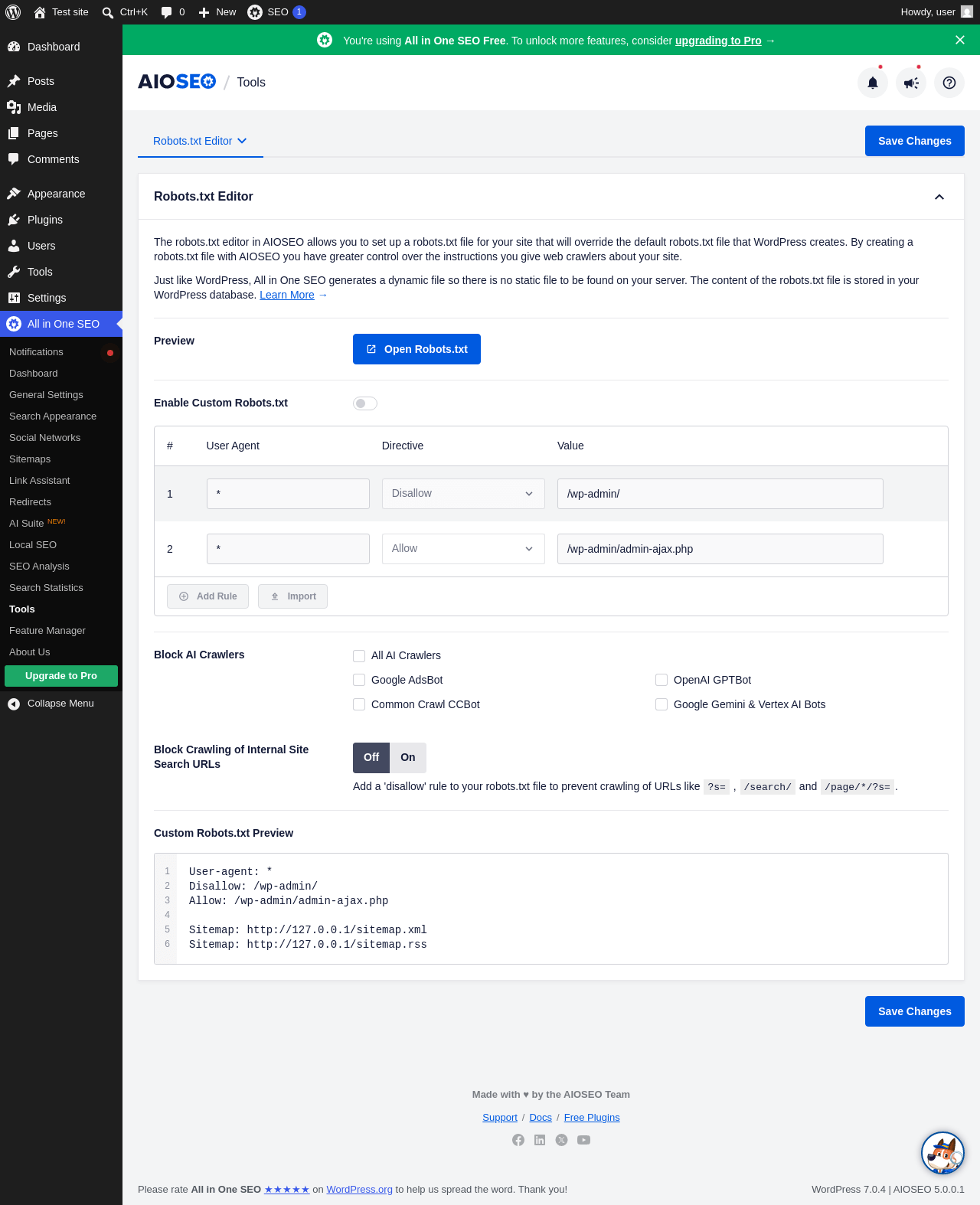Toggle Enable Custom Robots.txt switch
Viewport: 980px width, 1205px height.
coord(365,403)
